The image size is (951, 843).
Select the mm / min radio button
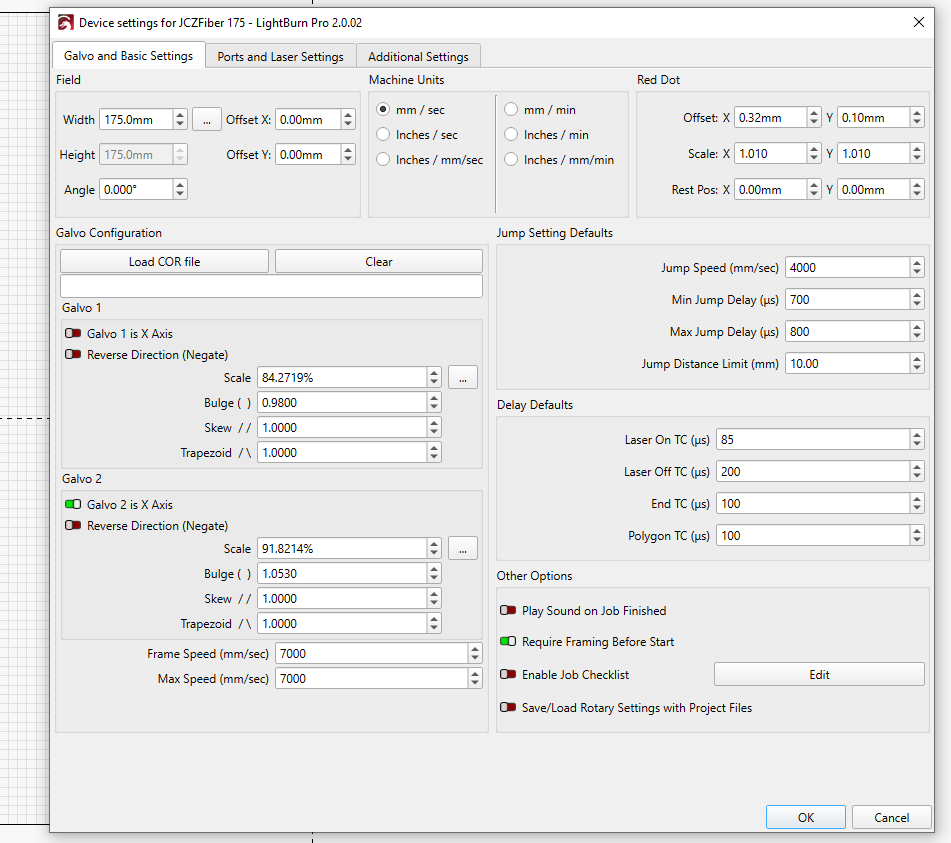coord(512,110)
